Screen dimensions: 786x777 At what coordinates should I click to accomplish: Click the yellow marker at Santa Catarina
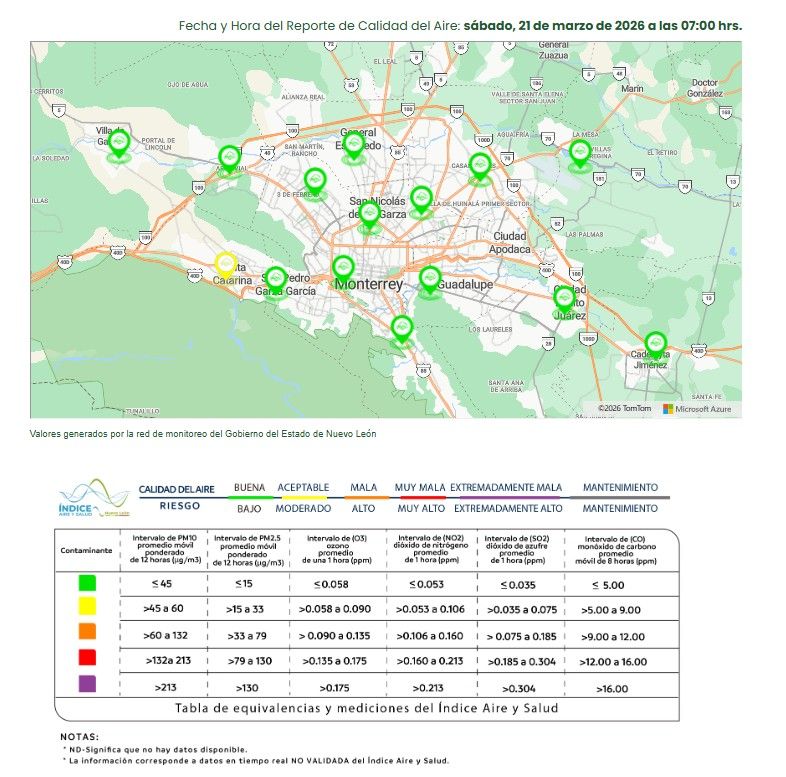(227, 264)
